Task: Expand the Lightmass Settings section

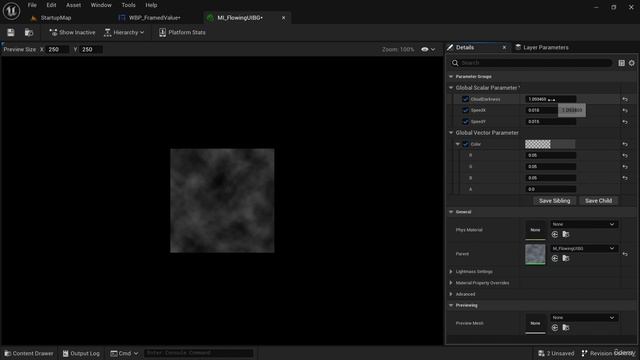Action: click(x=451, y=271)
